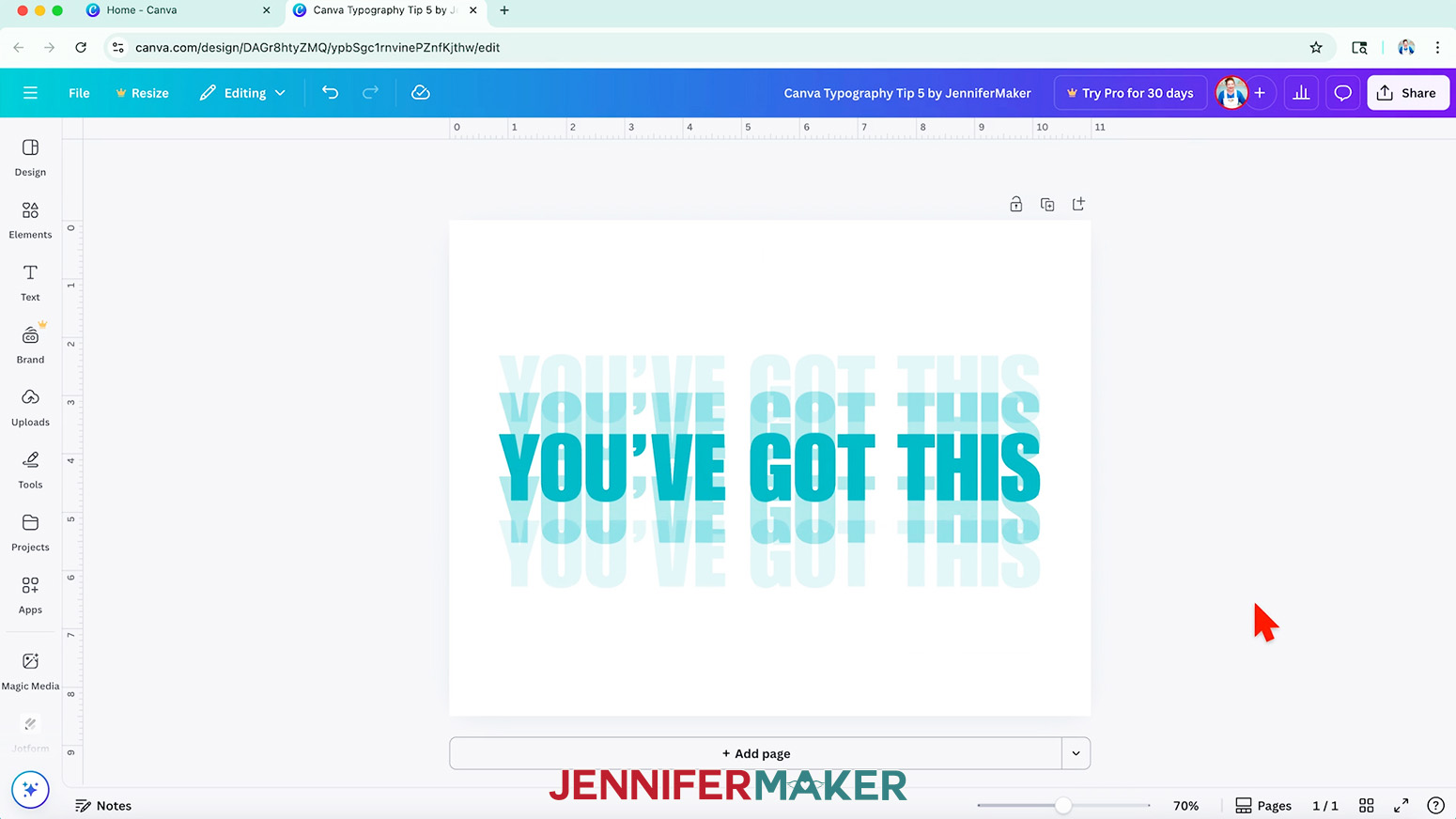Lock the page with padlock icon
The width and height of the screenshot is (1456, 819).
pos(1015,204)
